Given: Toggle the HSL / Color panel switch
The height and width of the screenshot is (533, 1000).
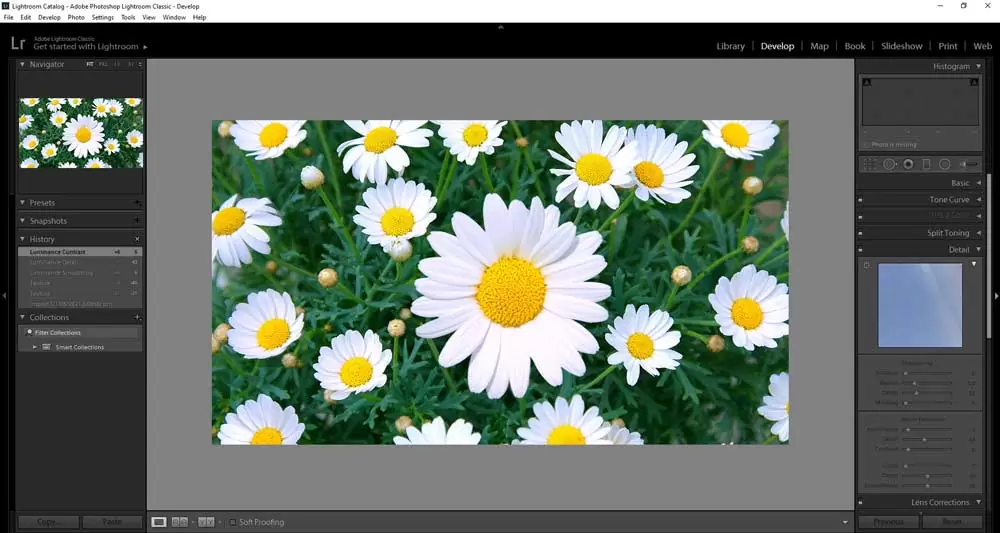Looking at the screenshot, I should [x=860, y=216].
